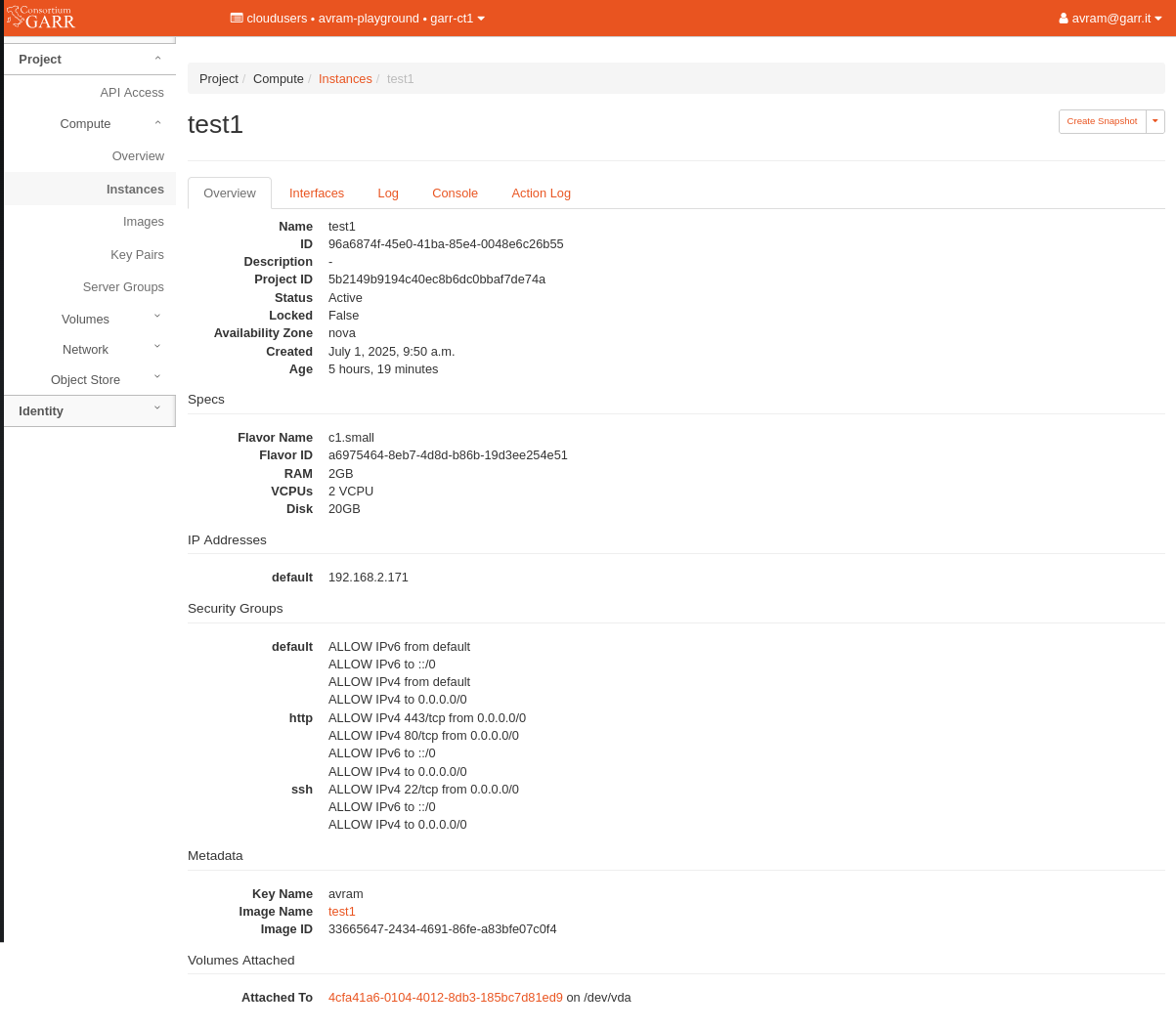Click the Compute breadcrumb item
1176x1030 pixels.
click(x=279, y=79)
